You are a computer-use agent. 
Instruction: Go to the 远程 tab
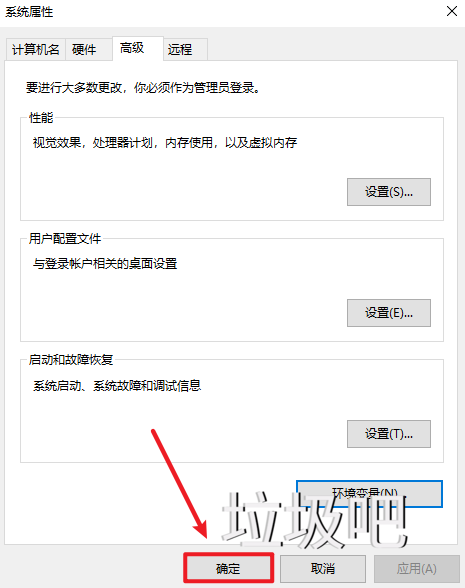tap(185, 50)
